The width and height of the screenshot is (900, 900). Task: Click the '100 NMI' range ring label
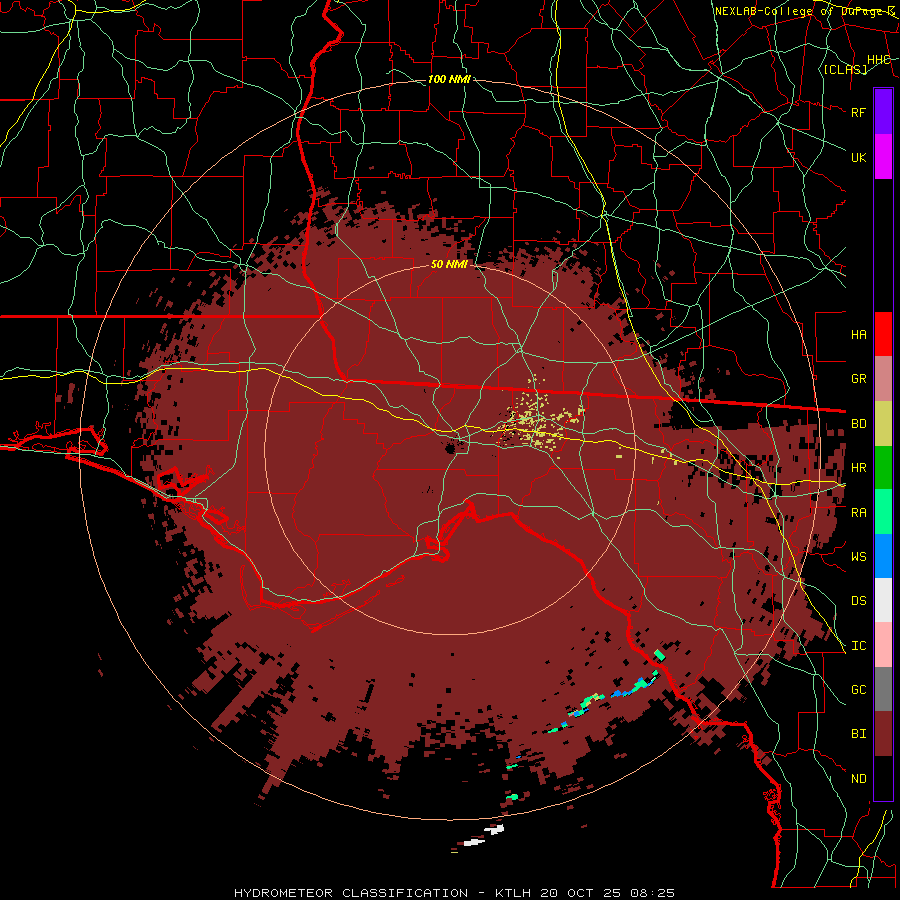point(449,79)
